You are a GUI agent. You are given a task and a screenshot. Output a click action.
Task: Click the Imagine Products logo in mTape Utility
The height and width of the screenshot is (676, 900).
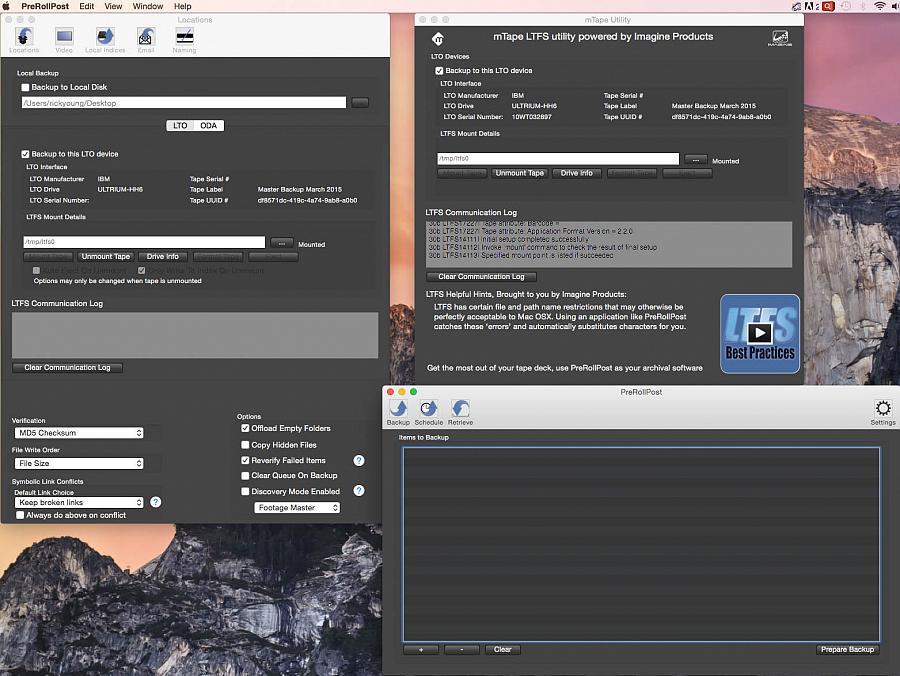click(x=780, y=38)
